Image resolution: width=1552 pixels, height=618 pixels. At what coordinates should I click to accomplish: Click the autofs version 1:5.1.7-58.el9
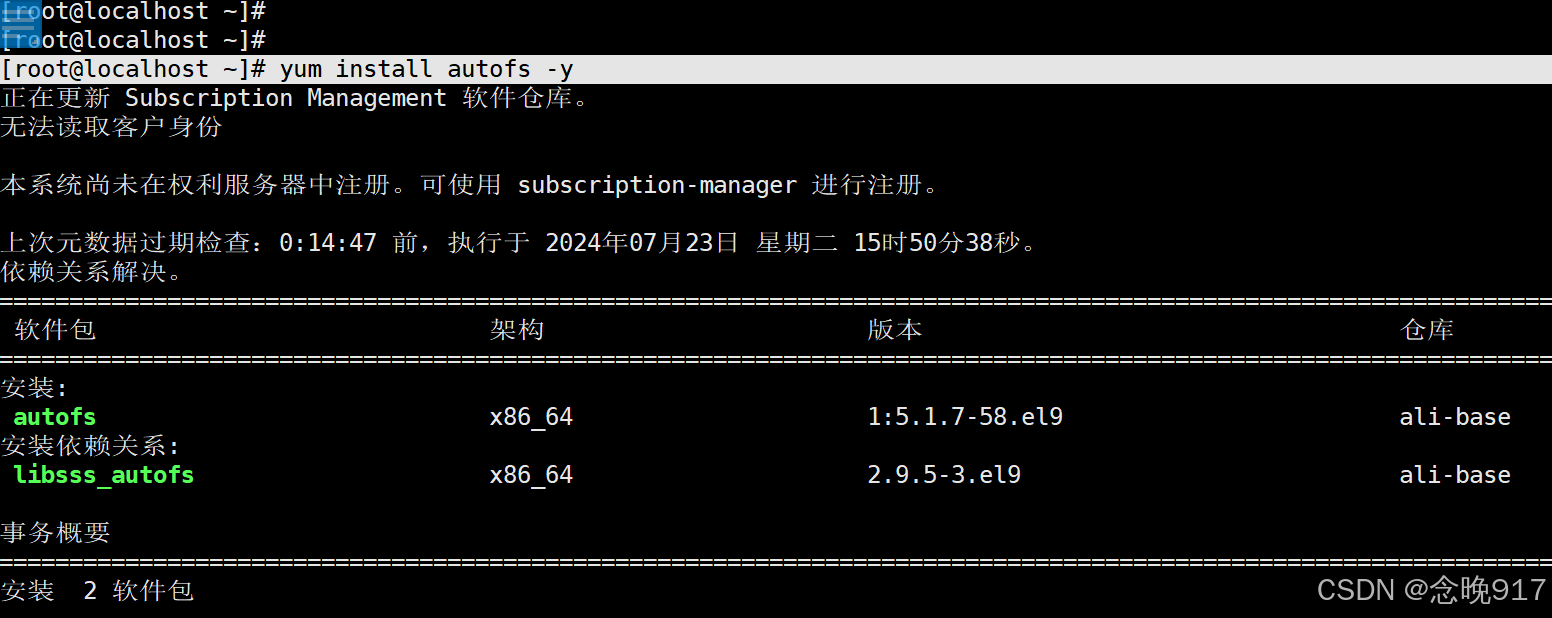tap(965, 417)
